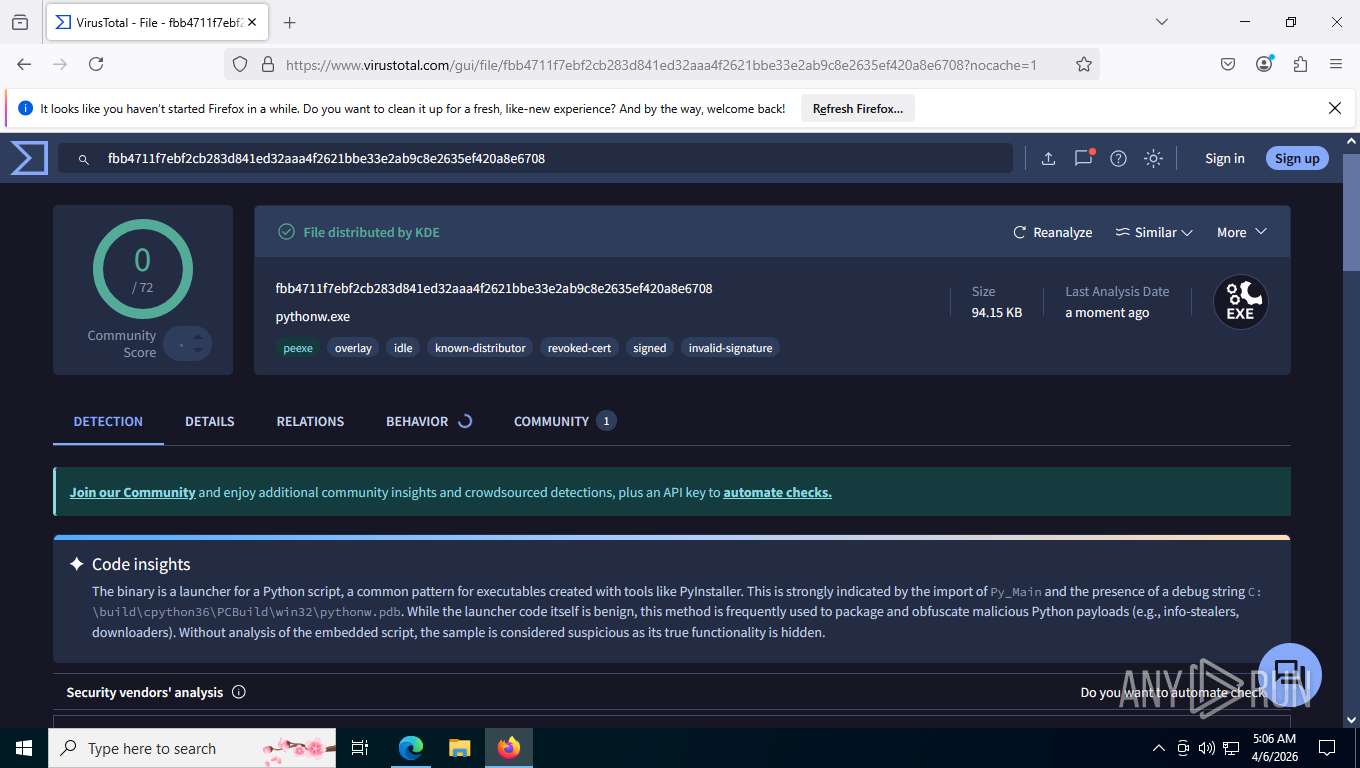Open Firefox application hamburger menu
This screenshot has width=1360, height=768.
tap(1336, 64)
